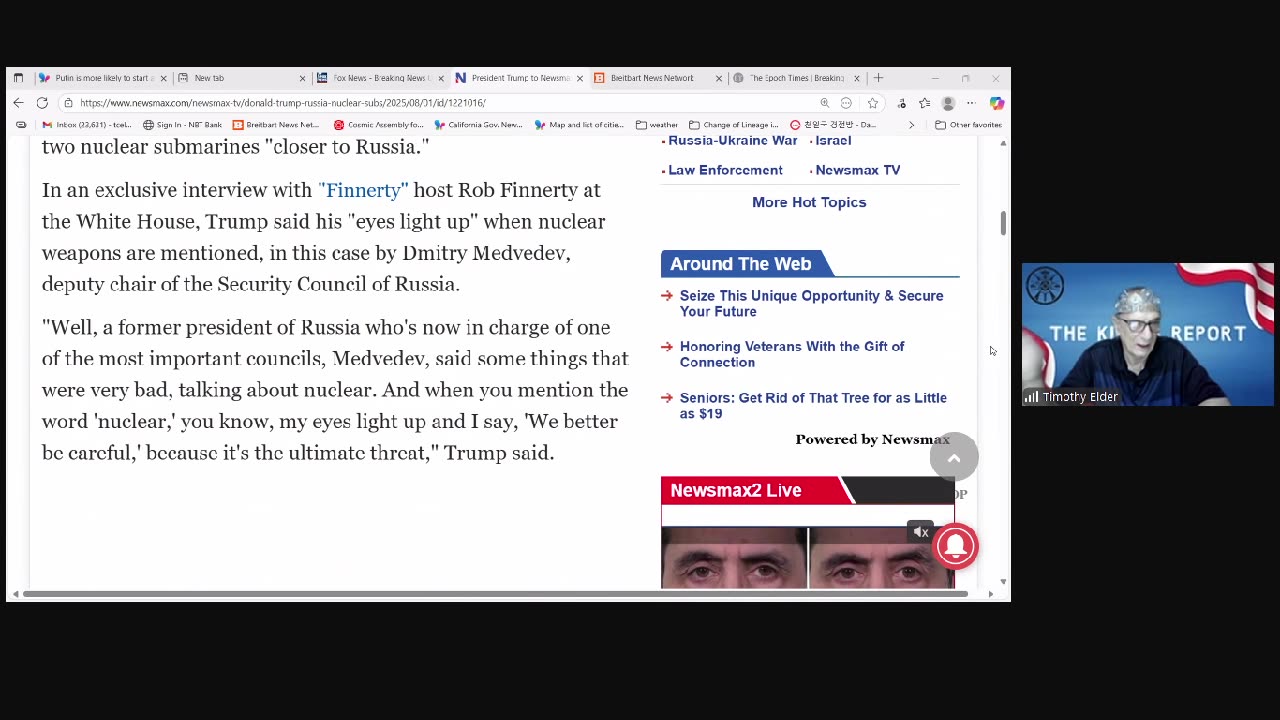View site information padlock icon
Image resolution: width=1280 pixels, height=720 pixels.
point(68,103)
